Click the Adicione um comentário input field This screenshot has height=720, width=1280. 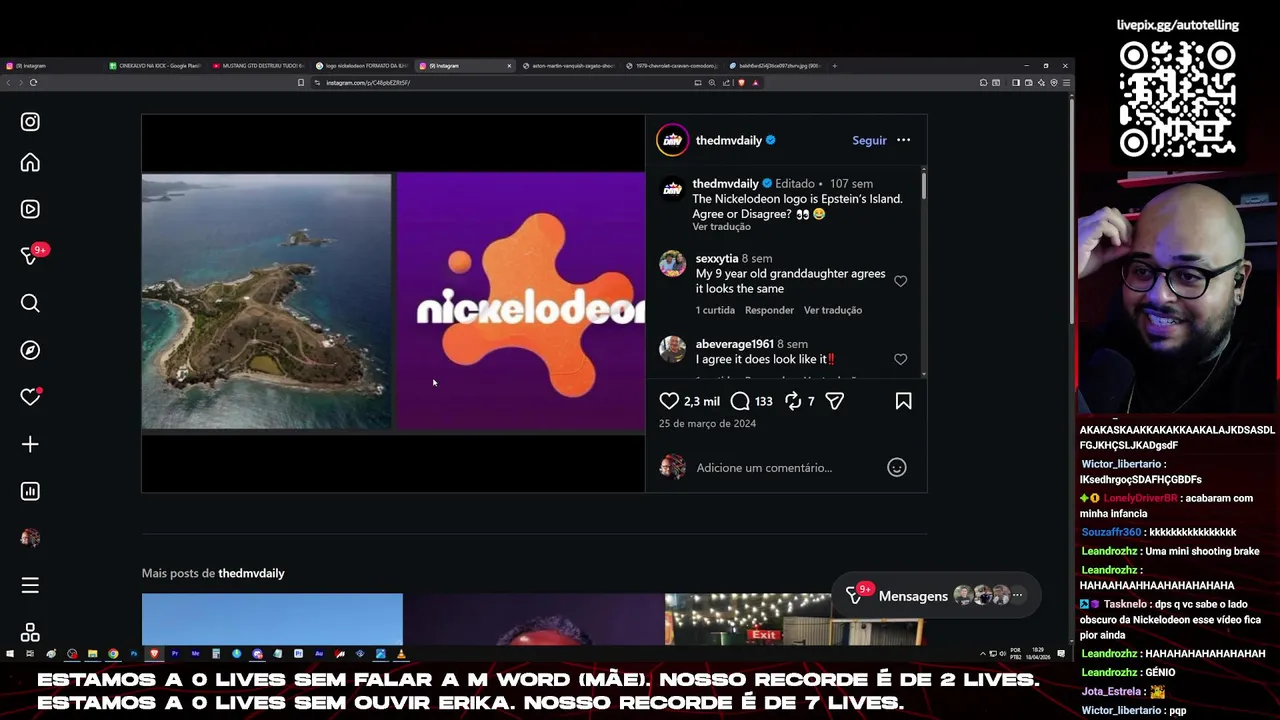point(785,468)
